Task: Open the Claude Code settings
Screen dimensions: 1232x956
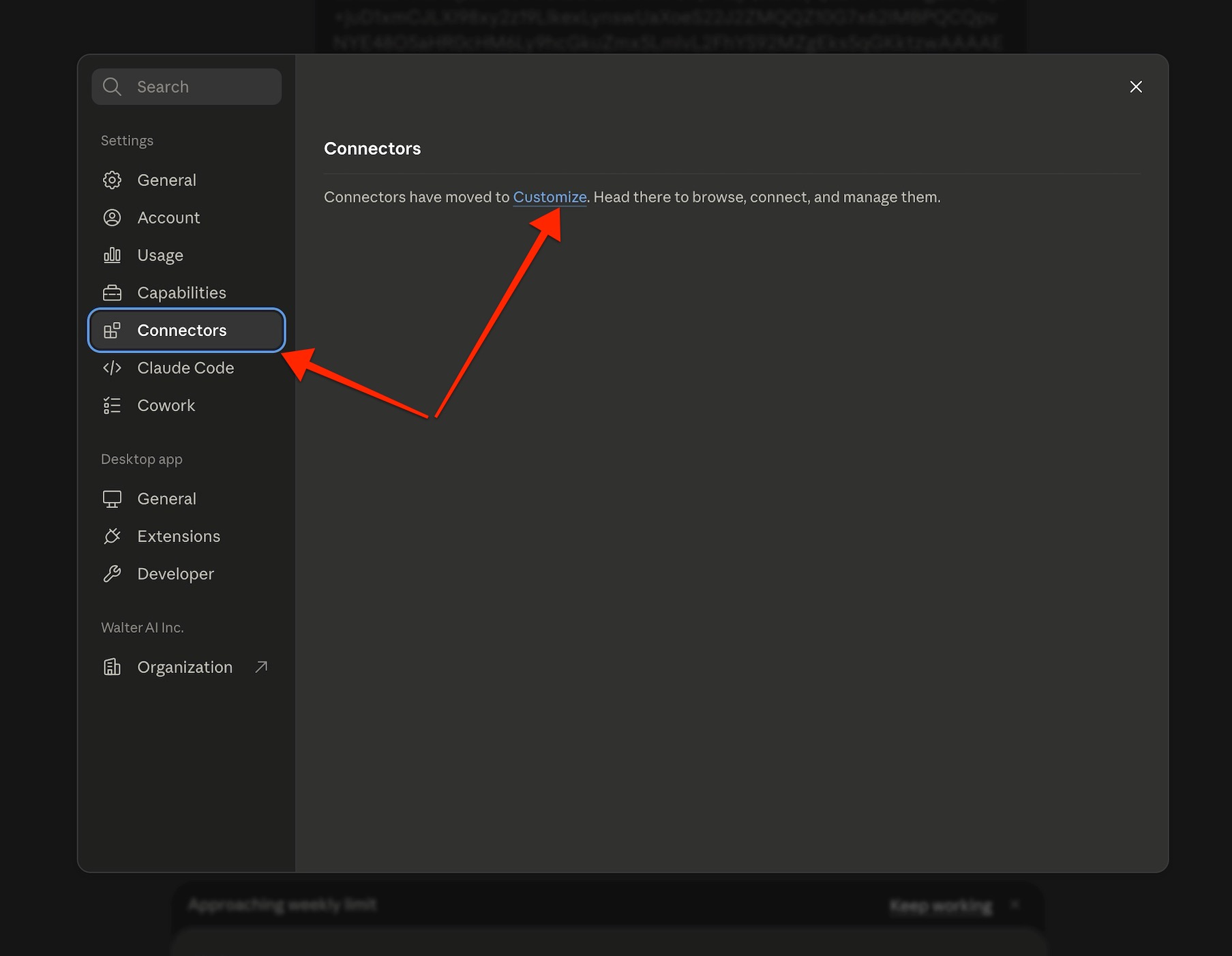Action: coord(187,368)
